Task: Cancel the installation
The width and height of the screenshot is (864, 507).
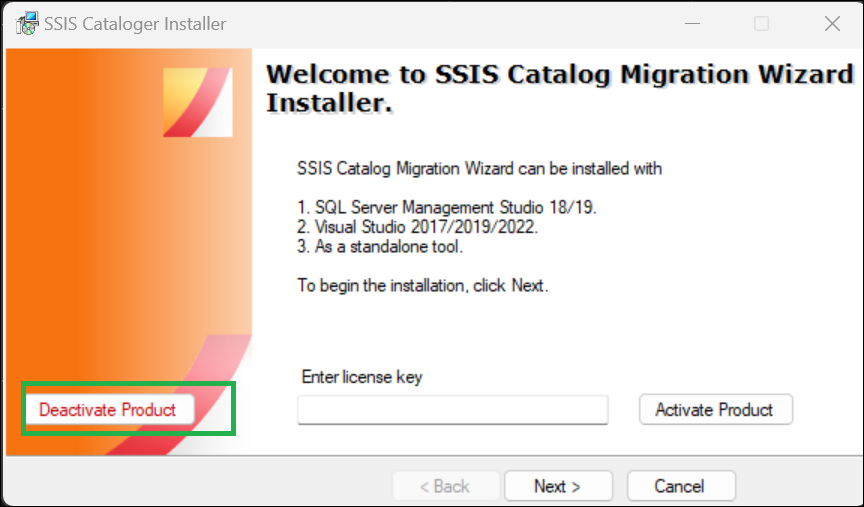Action: pyautogui.click(x=681, y=486)
